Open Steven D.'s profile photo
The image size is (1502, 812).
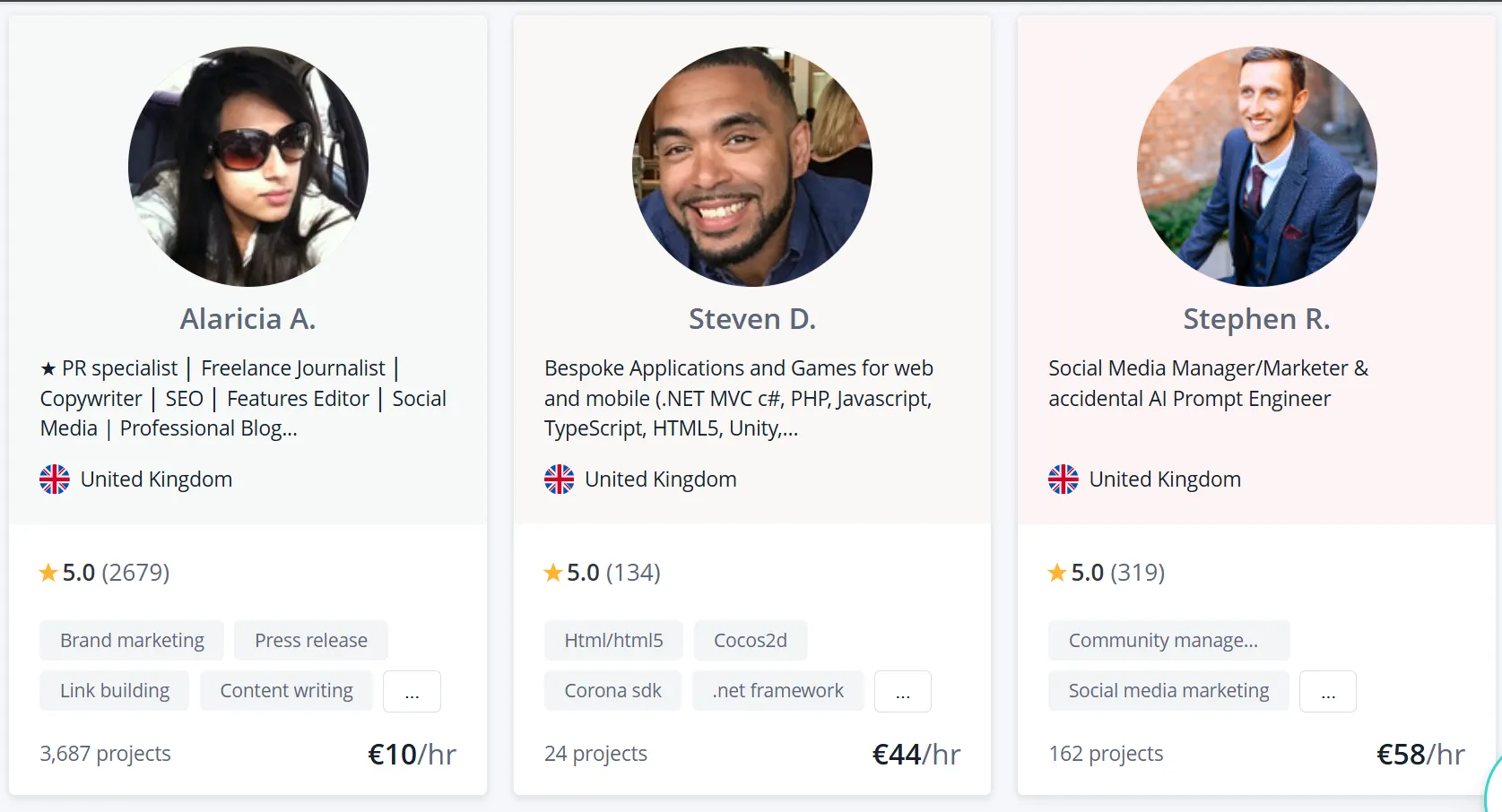click(752, 167)
